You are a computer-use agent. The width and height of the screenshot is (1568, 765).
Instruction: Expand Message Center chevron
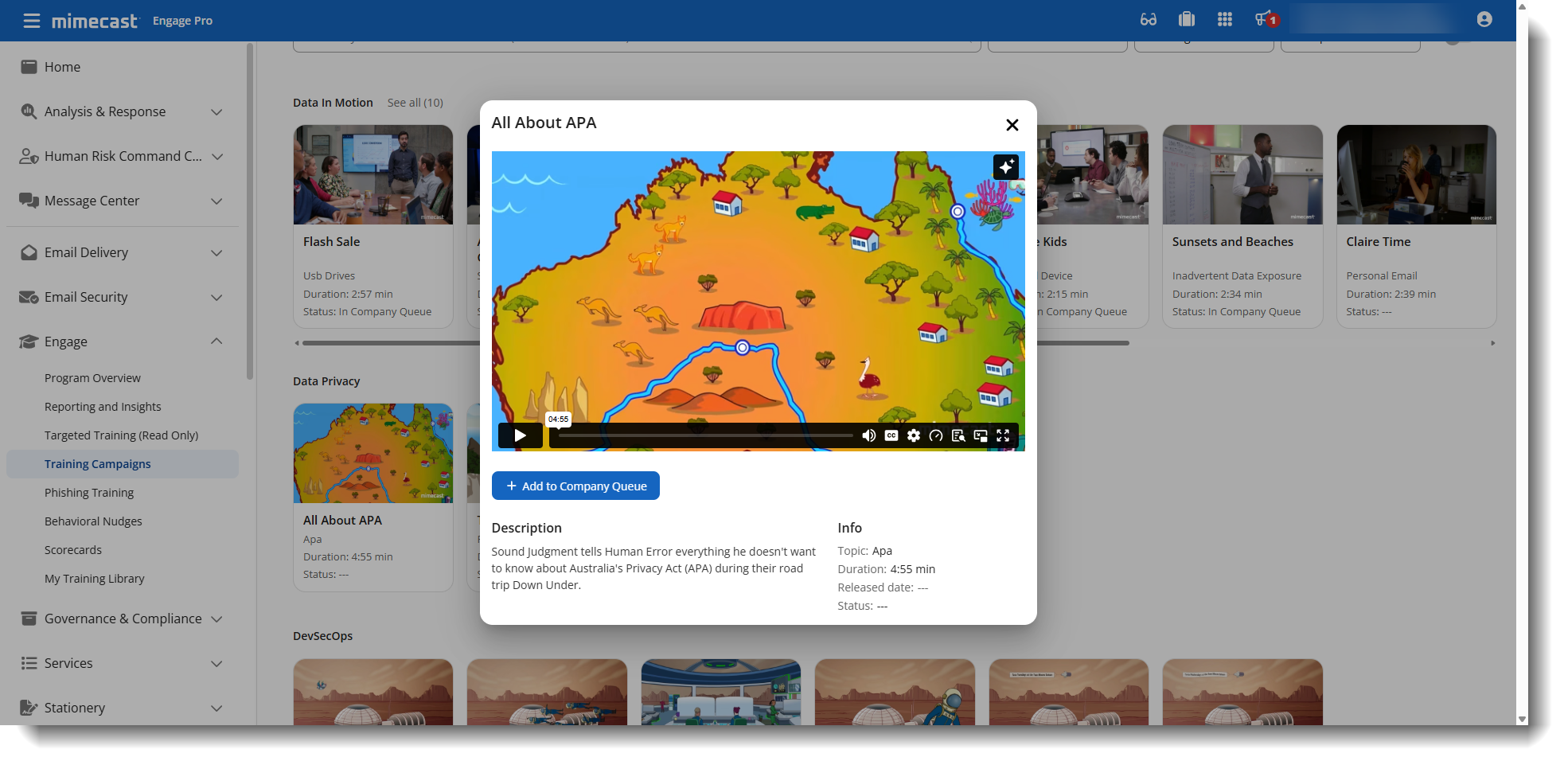[216, 201]
